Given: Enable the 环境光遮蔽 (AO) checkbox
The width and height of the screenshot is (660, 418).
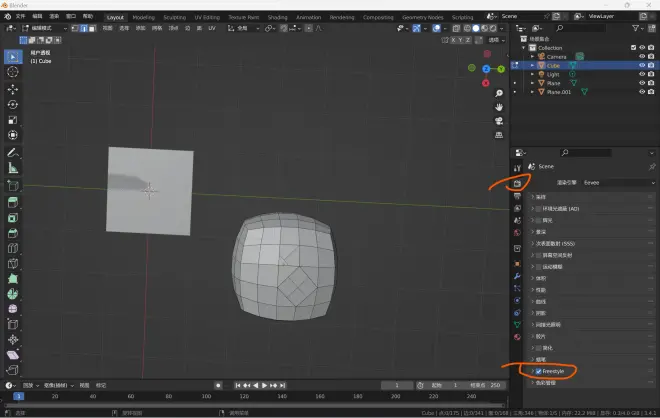Looking at the screenshot, I should click(x=538, y=209).
